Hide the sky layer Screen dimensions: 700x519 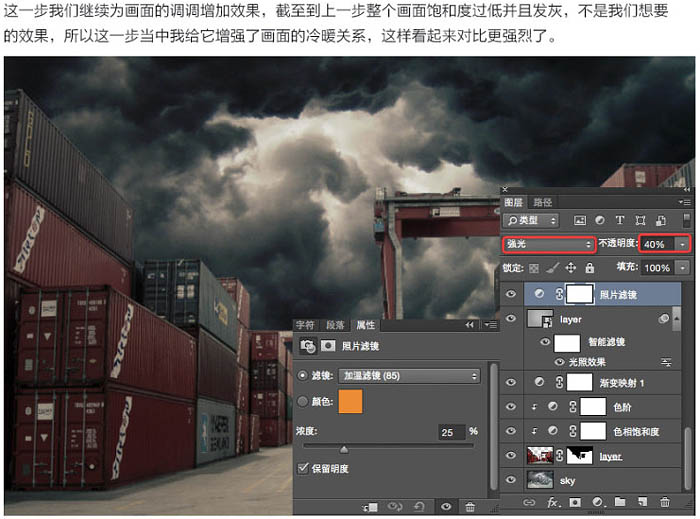coord(511,480)
